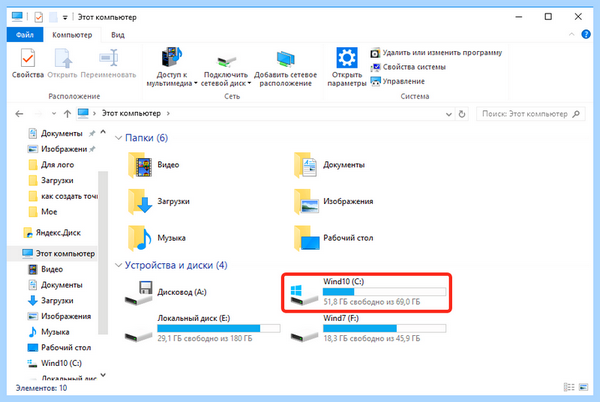Switch to large icons view in status bar
Viewport: 600px width, 402px height.
click(x=583, y=387)
